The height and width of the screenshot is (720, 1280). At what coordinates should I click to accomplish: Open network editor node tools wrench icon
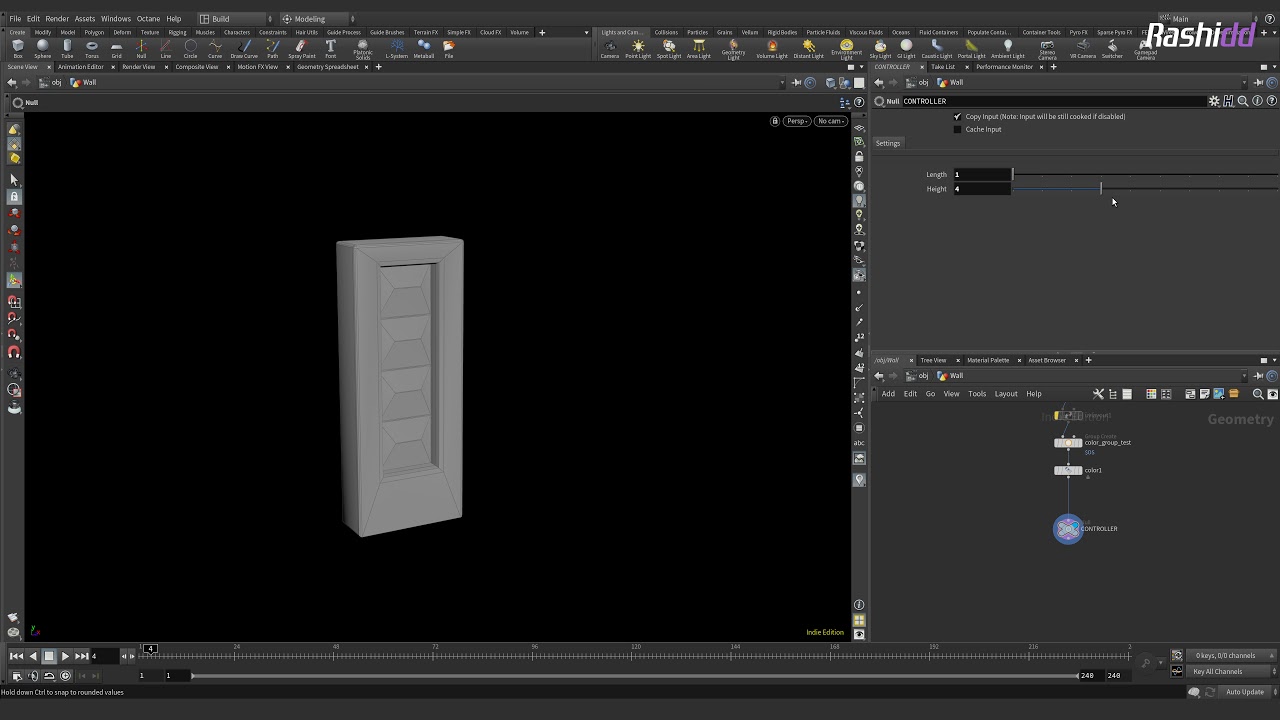click(x=1098, y=394)
